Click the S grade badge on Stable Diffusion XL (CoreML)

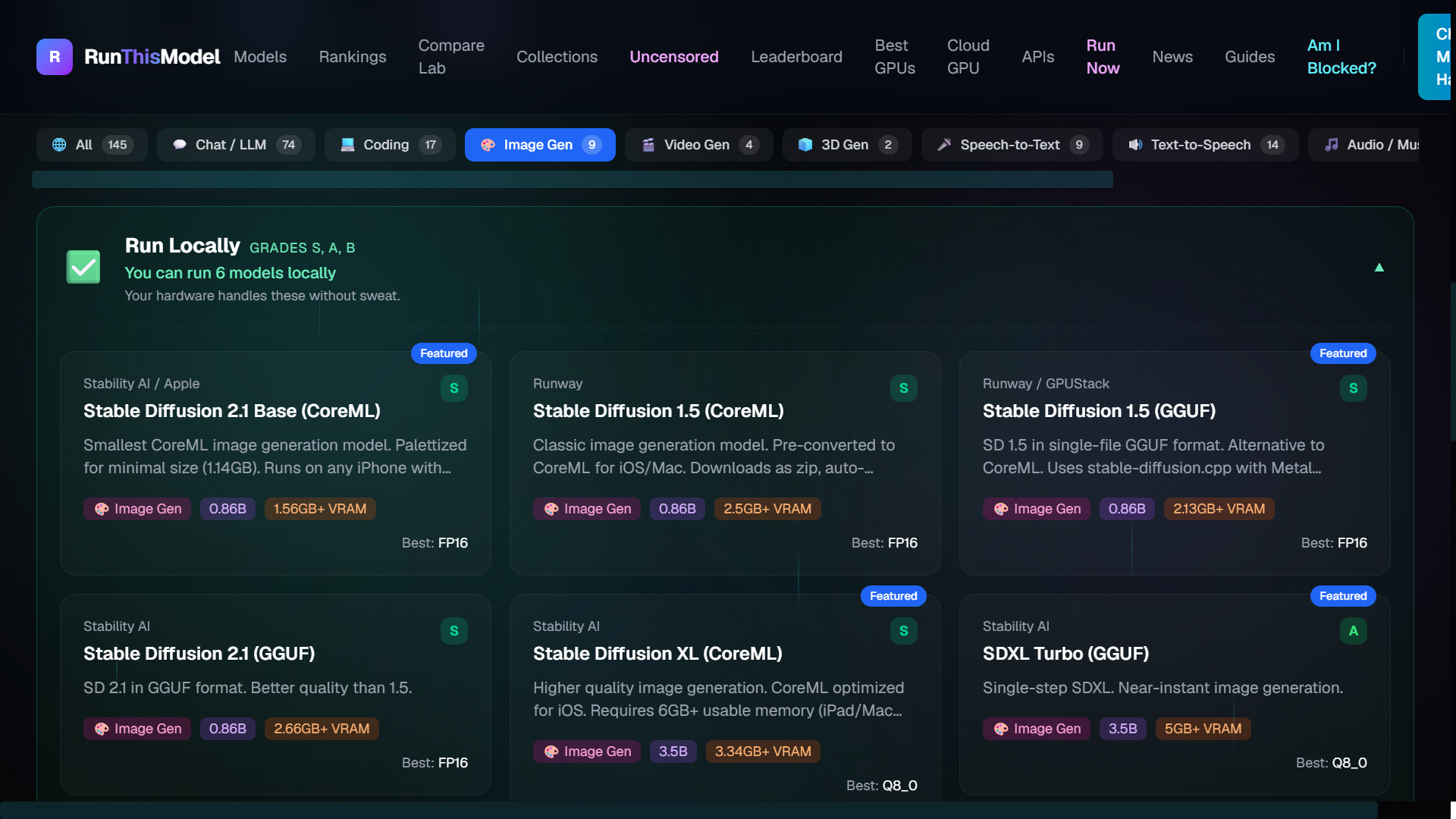(904, 631)
